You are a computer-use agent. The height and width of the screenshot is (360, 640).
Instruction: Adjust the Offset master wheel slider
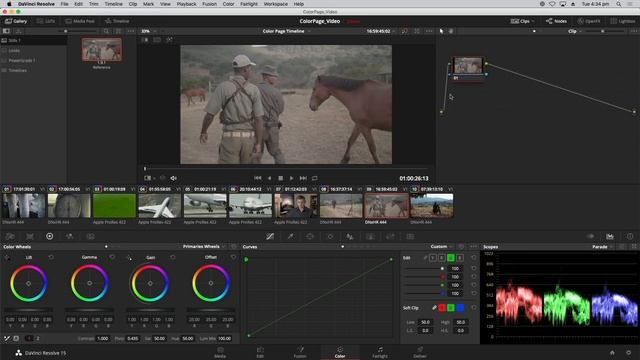[211, 310]
